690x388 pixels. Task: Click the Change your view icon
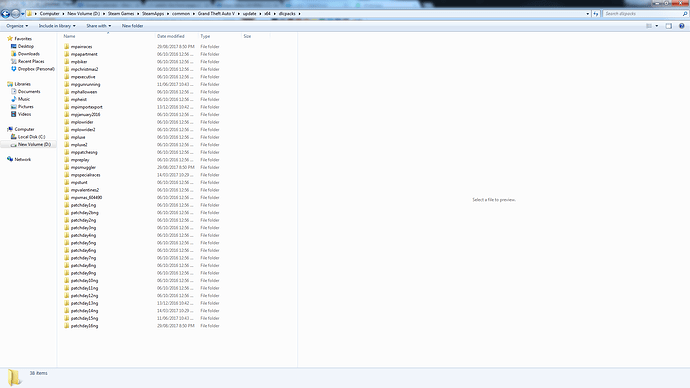coord(649,26)
